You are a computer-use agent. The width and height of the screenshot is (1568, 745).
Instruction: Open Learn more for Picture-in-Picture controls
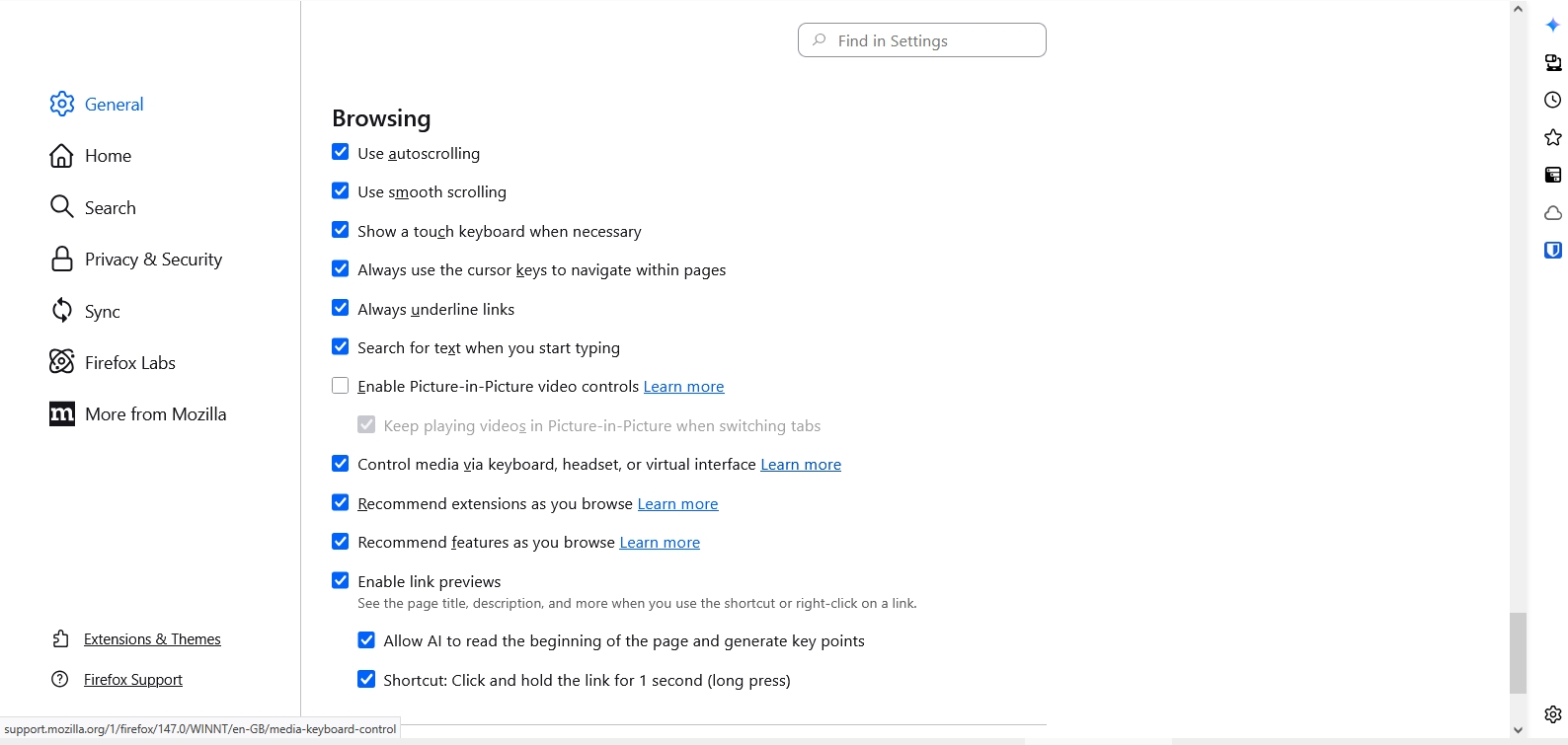[x=683, y=387]
